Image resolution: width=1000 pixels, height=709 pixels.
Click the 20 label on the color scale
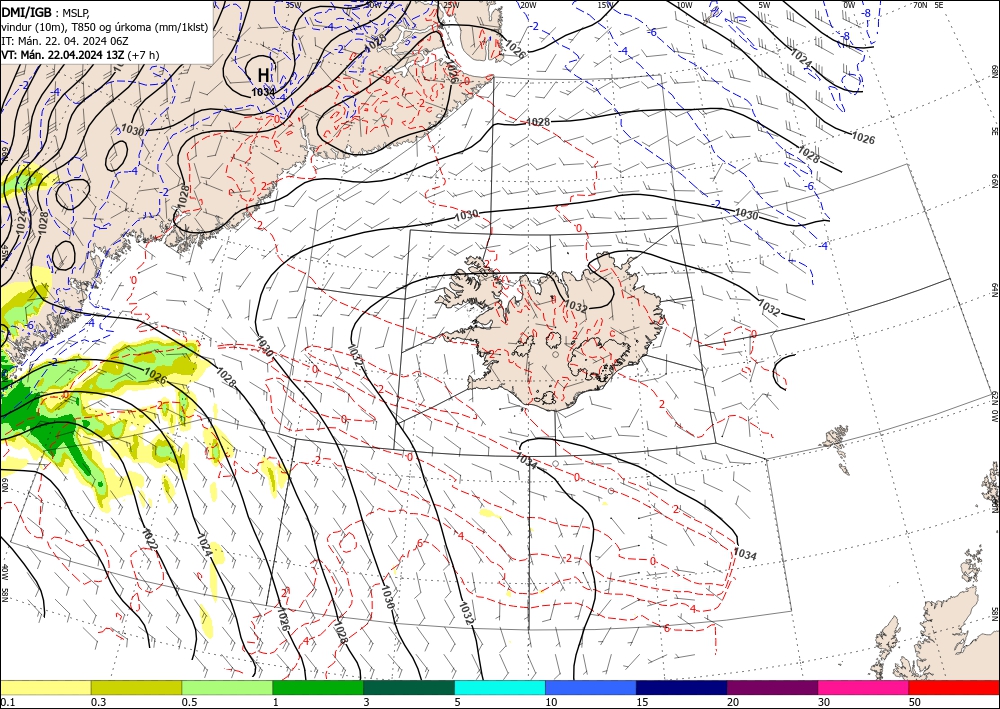(733, 702)
